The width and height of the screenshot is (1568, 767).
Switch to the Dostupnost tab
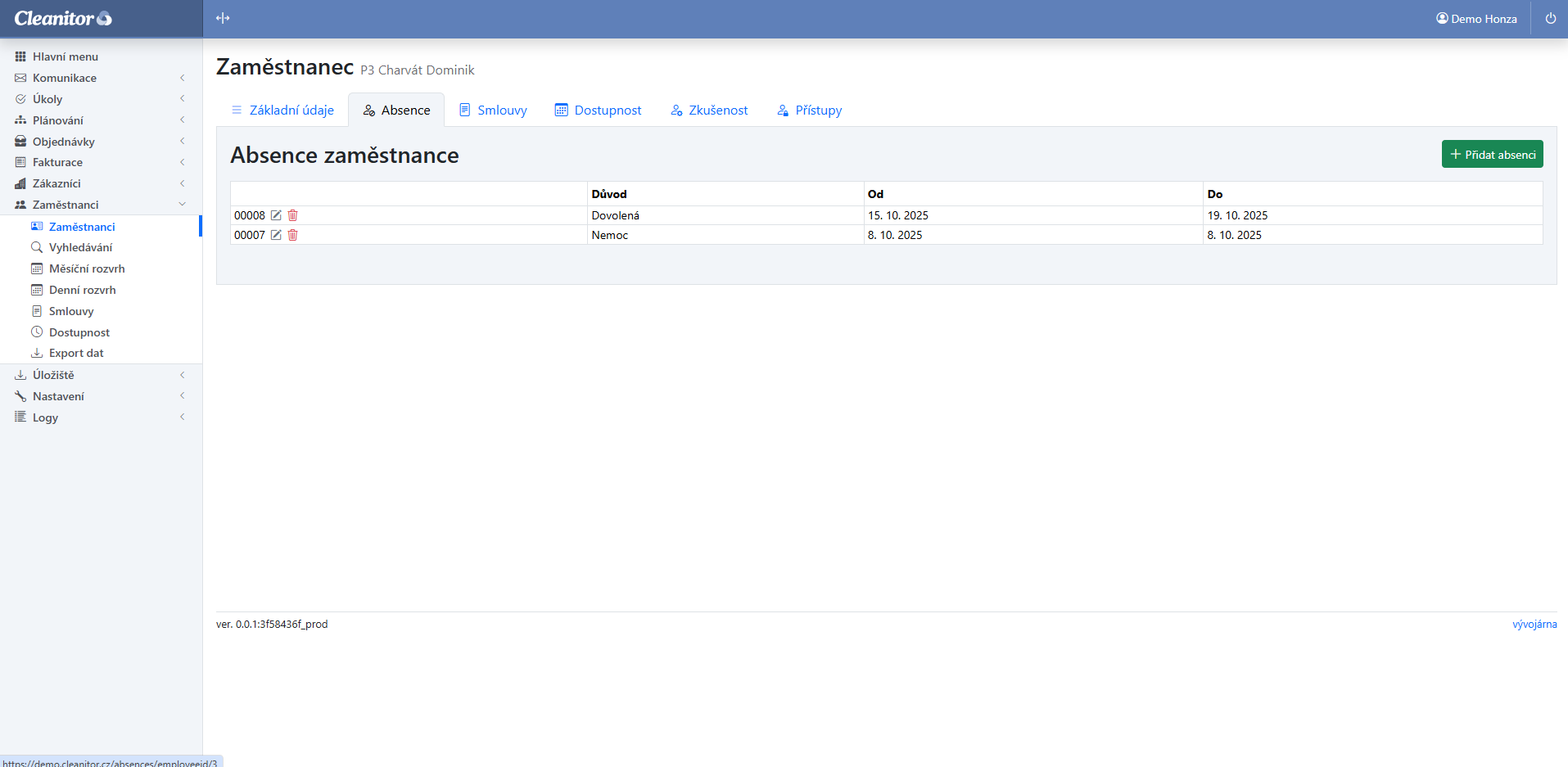coord(598,111)
